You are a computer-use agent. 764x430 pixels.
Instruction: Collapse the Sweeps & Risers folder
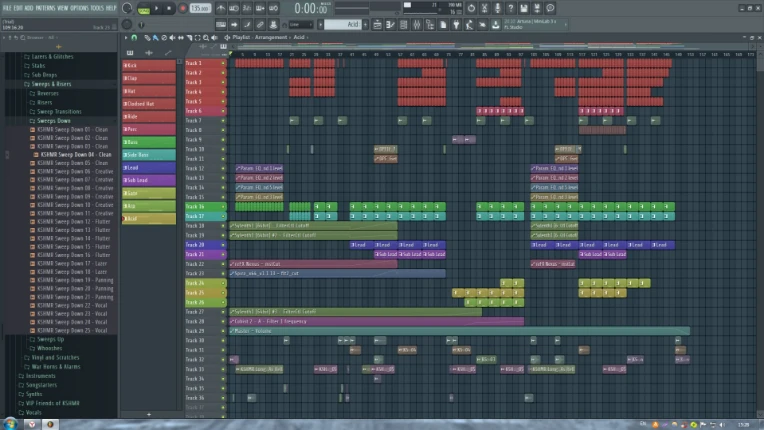click(50, 84)
